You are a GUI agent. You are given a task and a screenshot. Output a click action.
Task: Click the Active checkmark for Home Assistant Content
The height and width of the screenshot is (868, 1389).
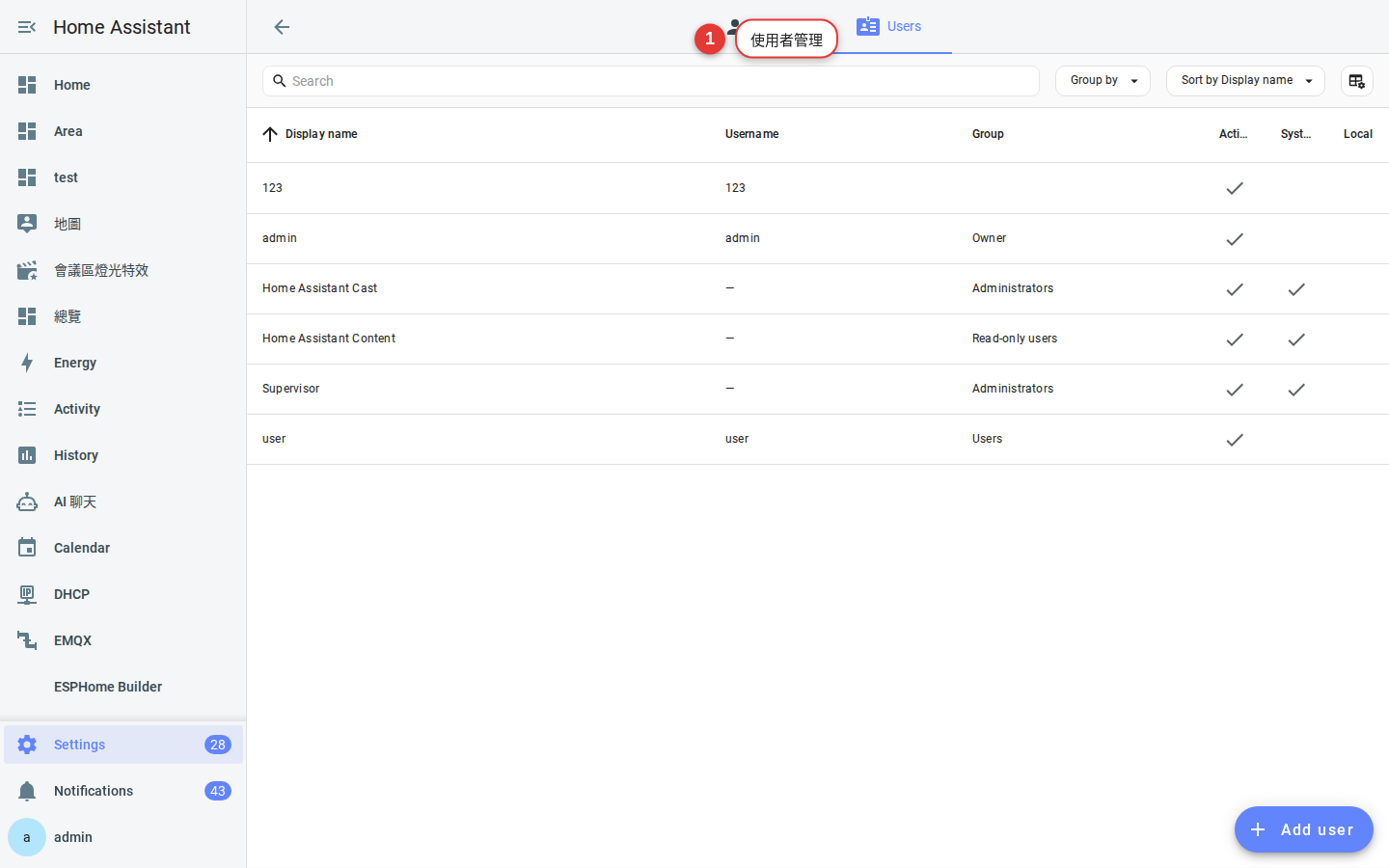coord(1235,339)
